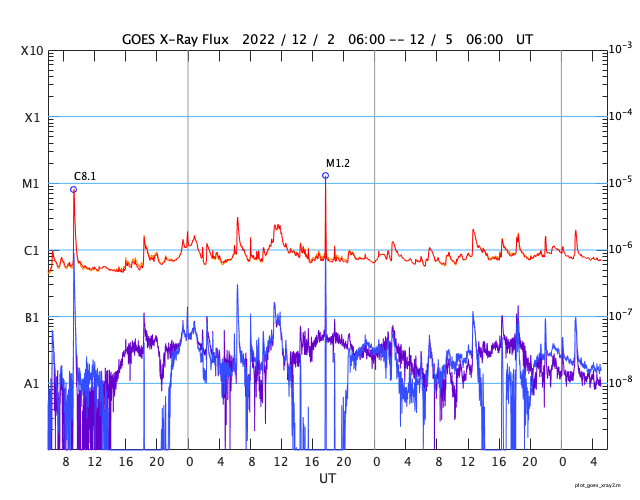The height and width of the screenshot is (500, 640).
Task: Select the M1.2 flare label
Action: pyautogui.click(x=338, y=163)
